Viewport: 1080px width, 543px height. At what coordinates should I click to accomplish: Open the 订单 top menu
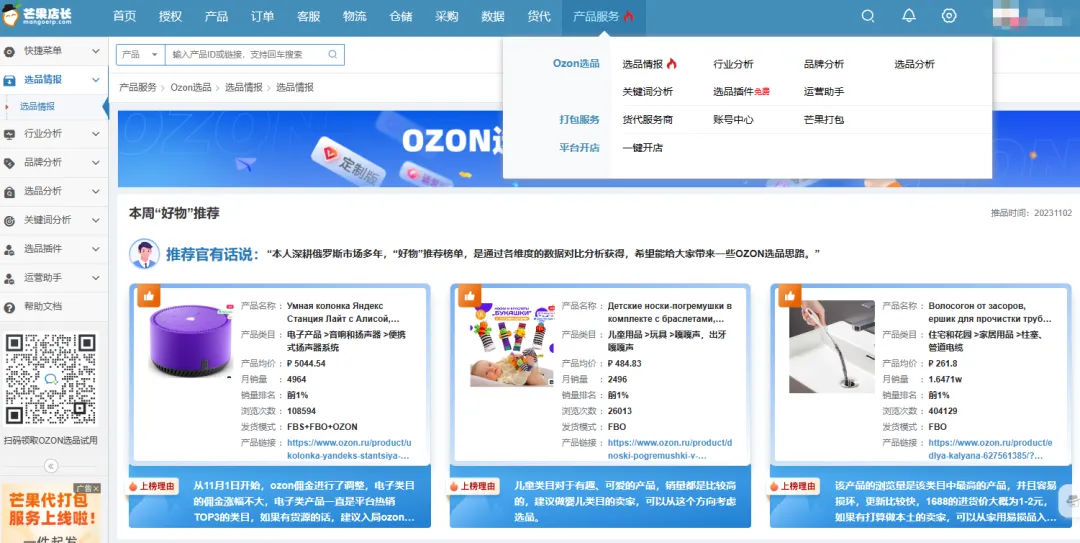[x=262, y=17]
